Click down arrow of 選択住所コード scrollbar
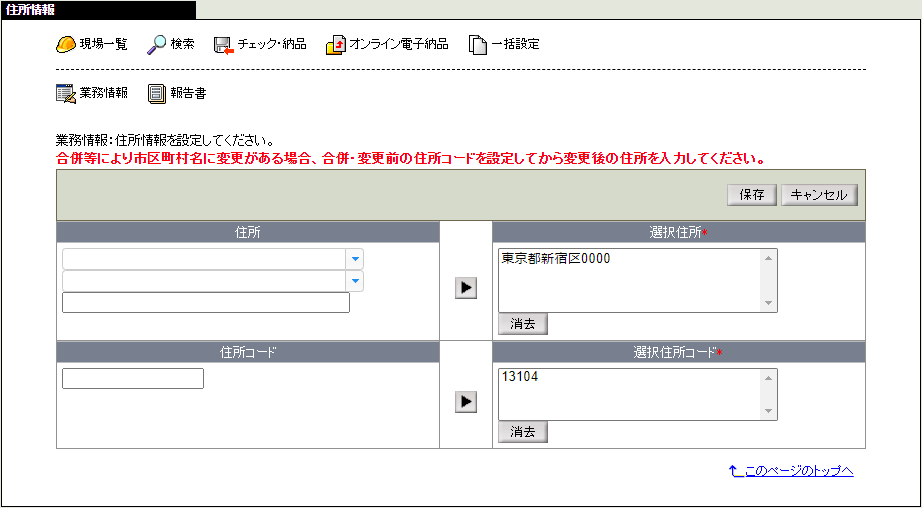 [x=768, y=411]
